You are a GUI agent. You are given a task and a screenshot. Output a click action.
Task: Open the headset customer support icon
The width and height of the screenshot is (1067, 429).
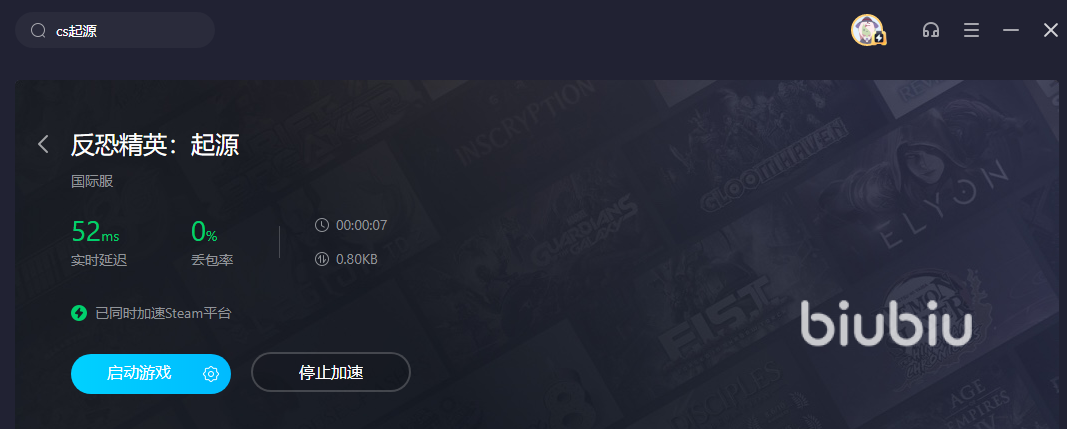[931, 30]
